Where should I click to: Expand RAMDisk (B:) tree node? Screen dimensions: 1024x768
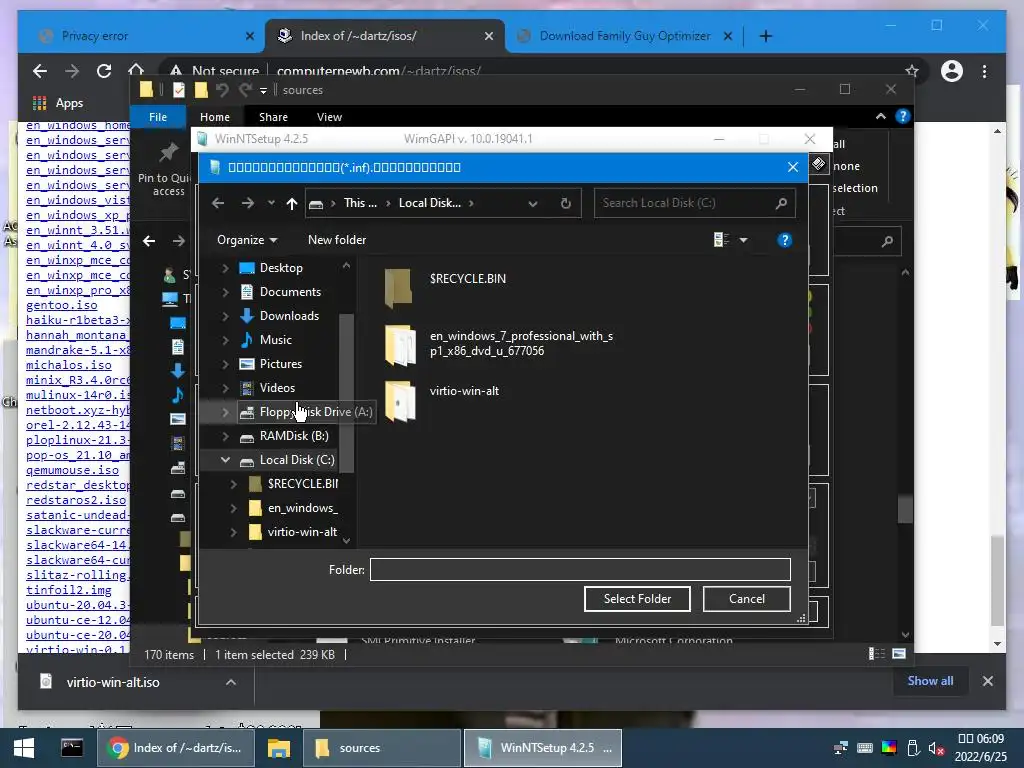click(225, 436)
